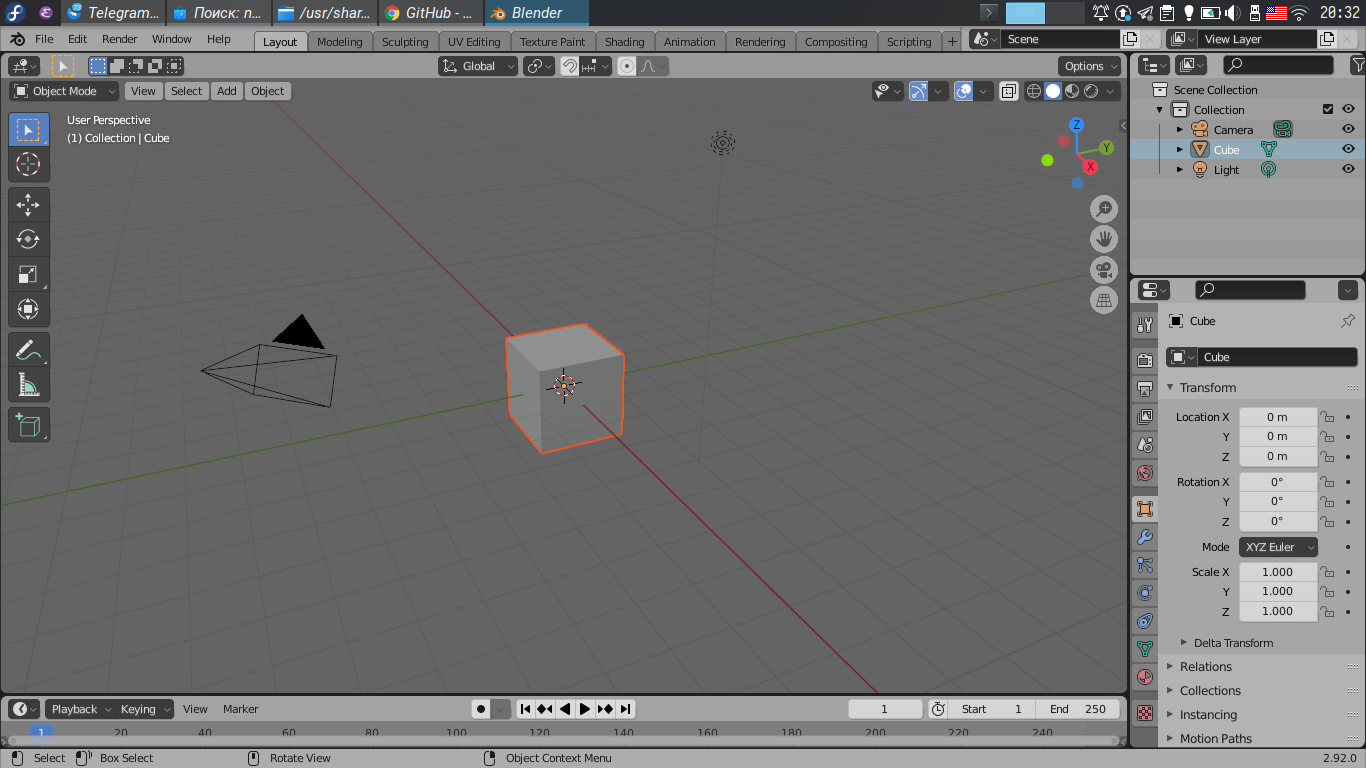The height and width of the screenshot is (768, 1366).
Task: Open the View Layer properties tab
Action: (x=1145, y=416)
